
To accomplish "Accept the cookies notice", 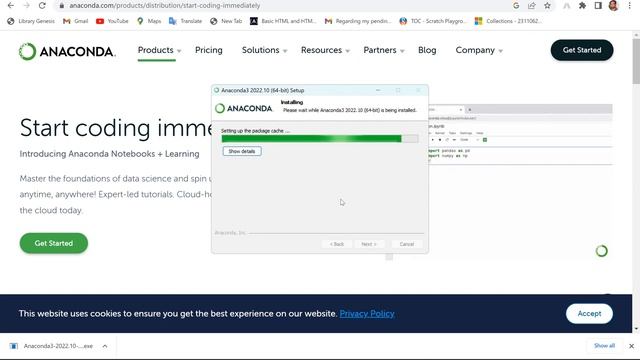I will (x=589, y=313).
